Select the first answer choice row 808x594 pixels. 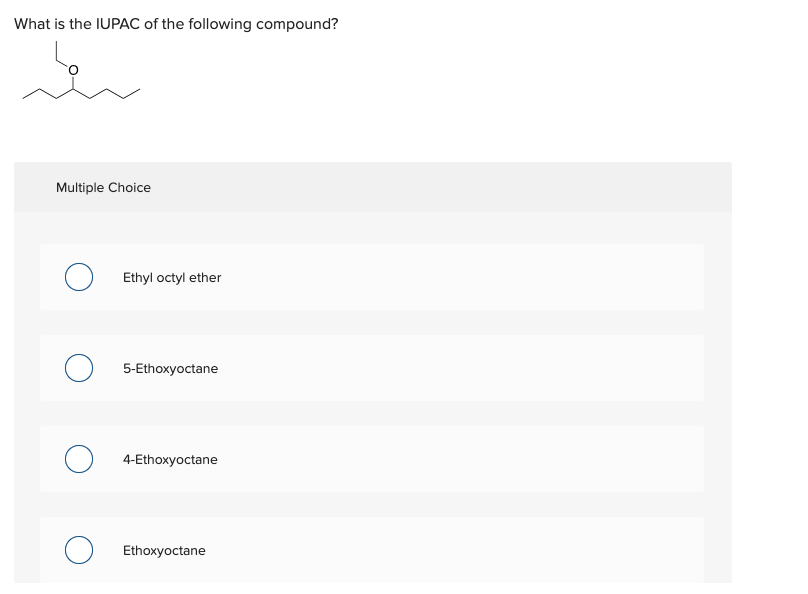[x=372, y=277]
